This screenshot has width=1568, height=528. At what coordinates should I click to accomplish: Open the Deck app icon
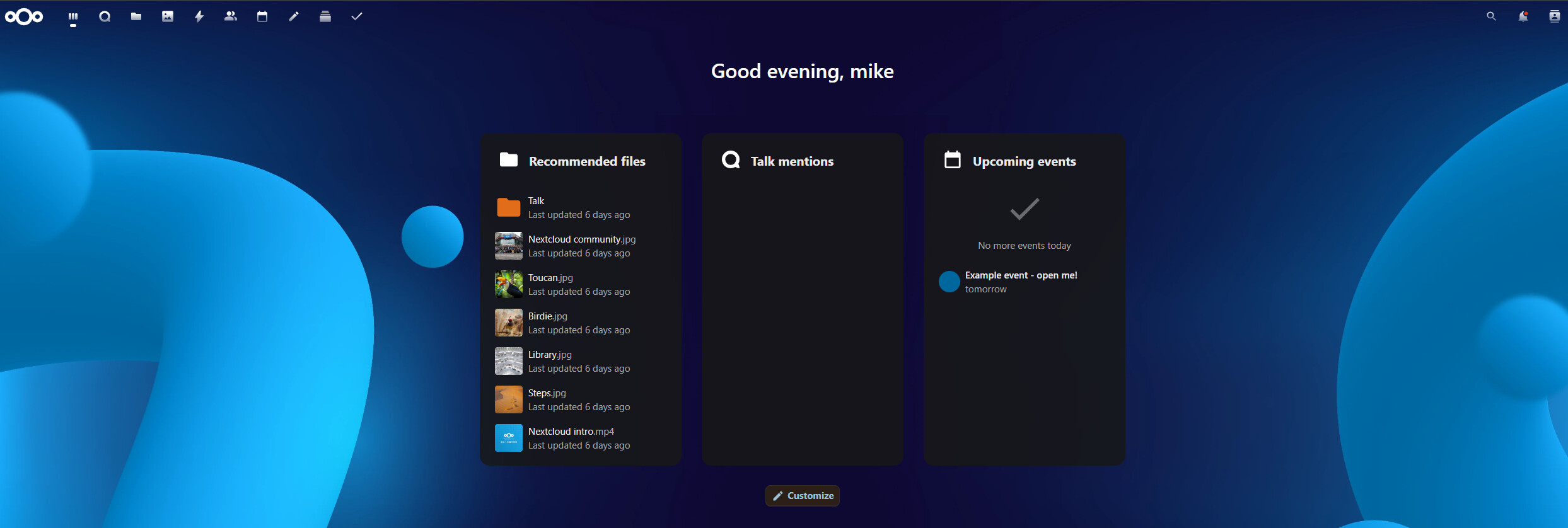pyautogui.click(x=325, y=17)
